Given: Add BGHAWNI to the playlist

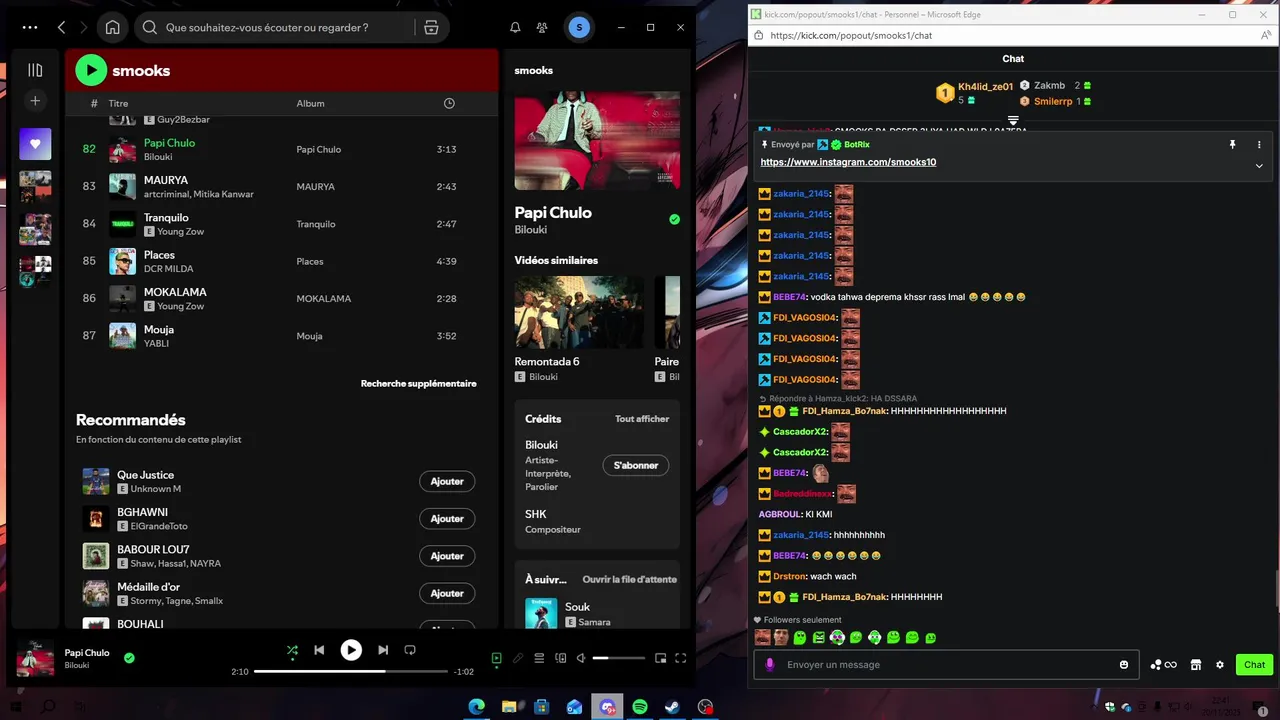Looking at the screenshot, I should click(x=447, y=519).
